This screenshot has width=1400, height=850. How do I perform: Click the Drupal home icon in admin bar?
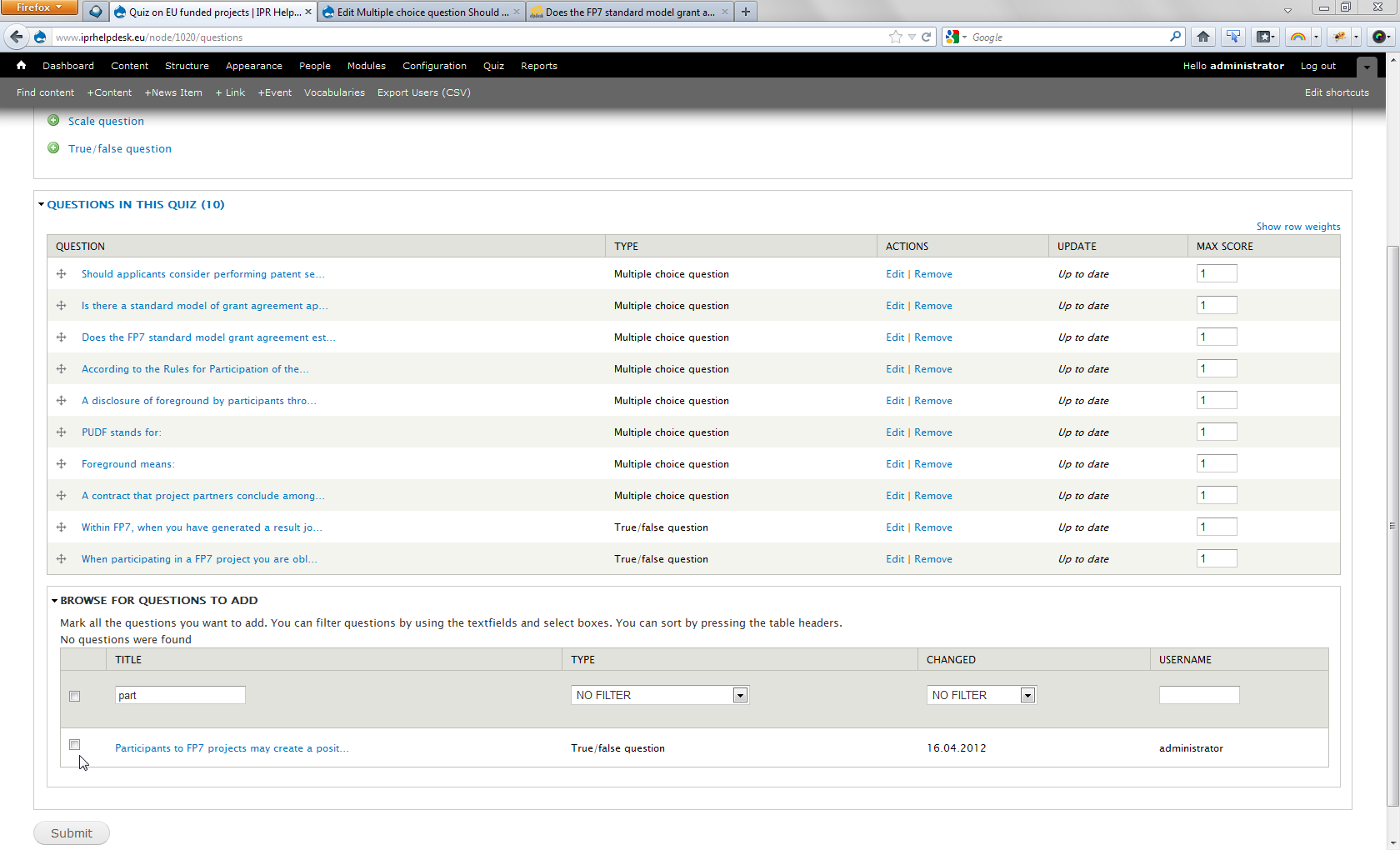[22, 66]
